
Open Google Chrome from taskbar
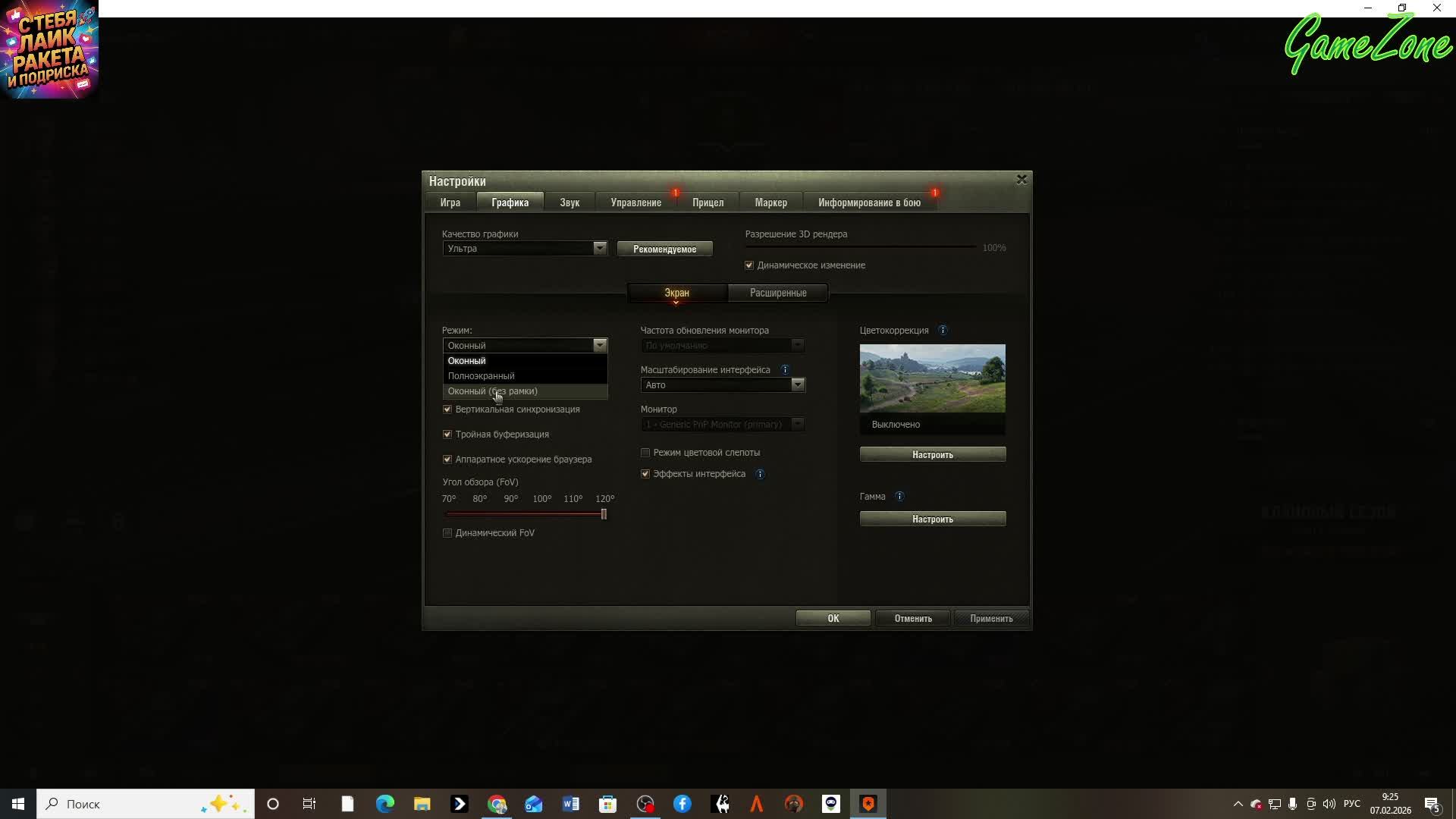click(x=497, y=804)
